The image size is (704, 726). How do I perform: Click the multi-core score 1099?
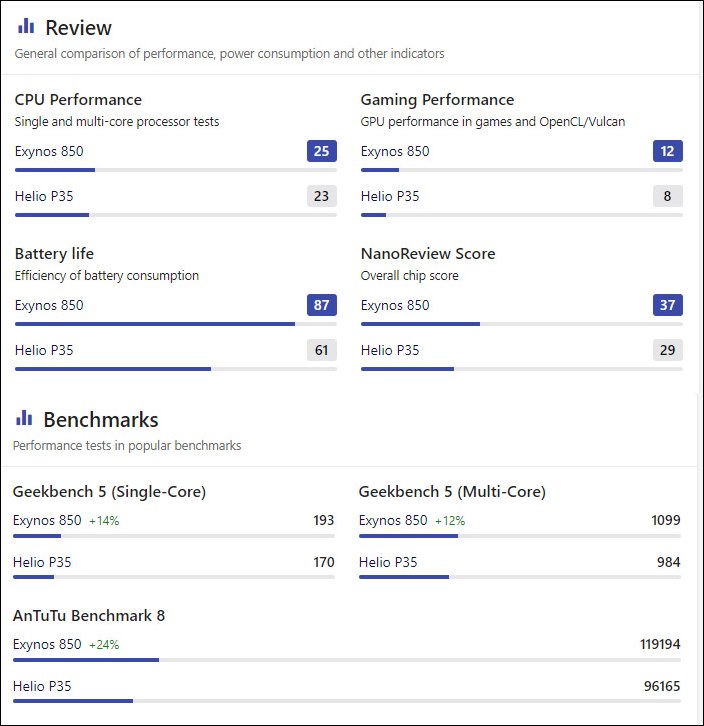(x=666, y=520)
